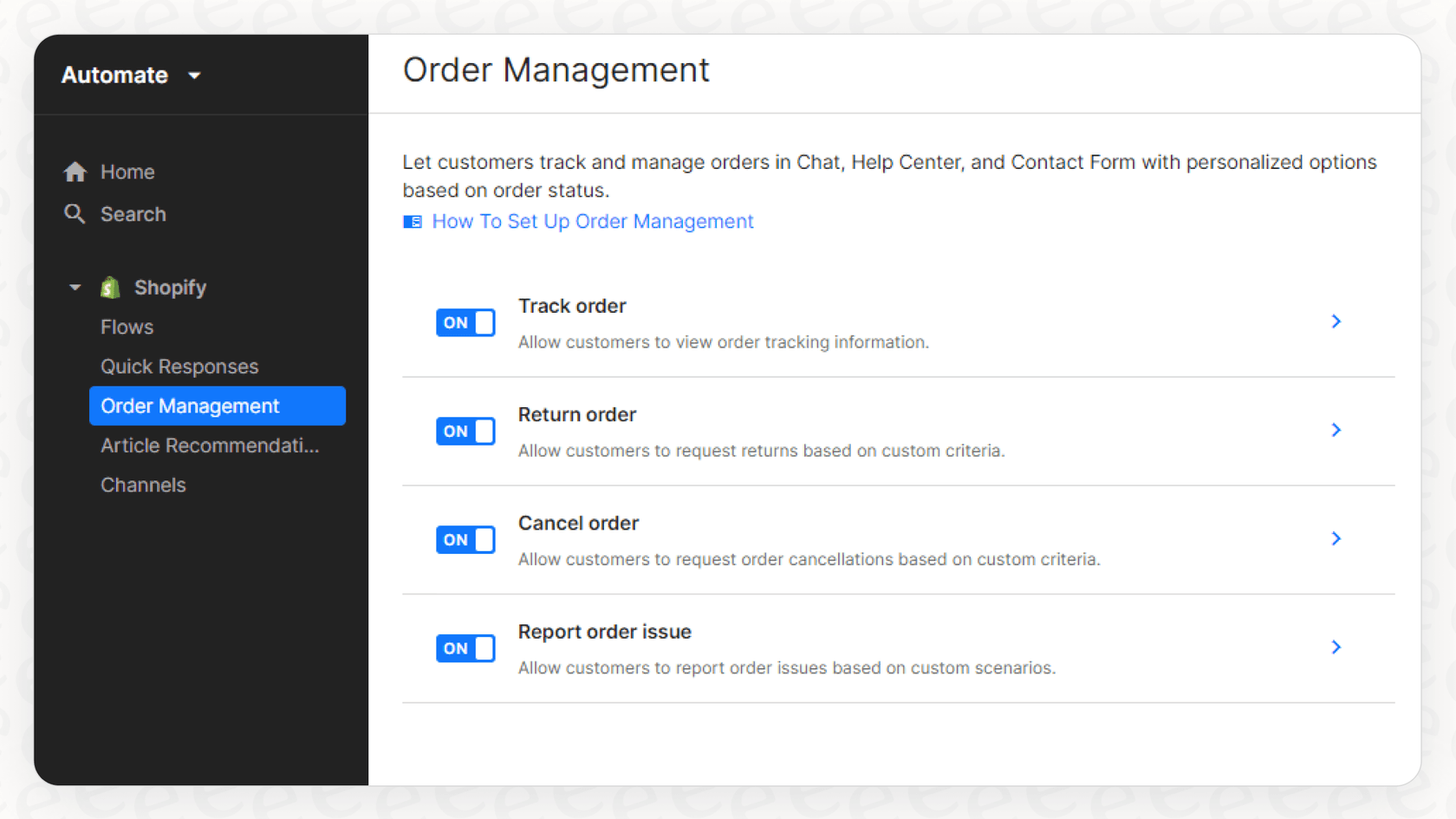Go to Quick Responses
The height and width of the screenshot is (819, 1456).
coord(179,366)
